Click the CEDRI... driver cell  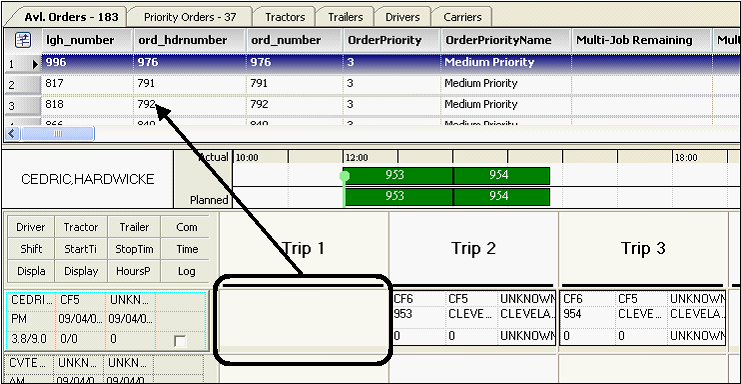[x=31, y=300]
